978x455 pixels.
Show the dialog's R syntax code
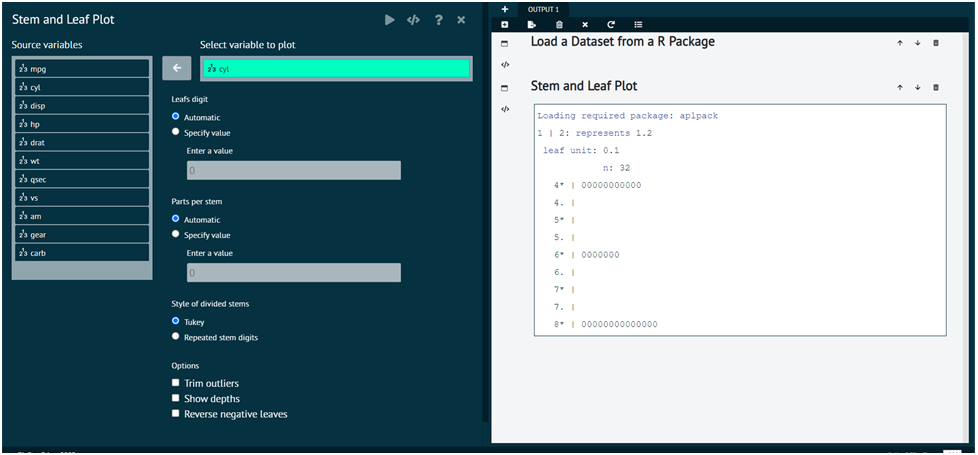412,20
